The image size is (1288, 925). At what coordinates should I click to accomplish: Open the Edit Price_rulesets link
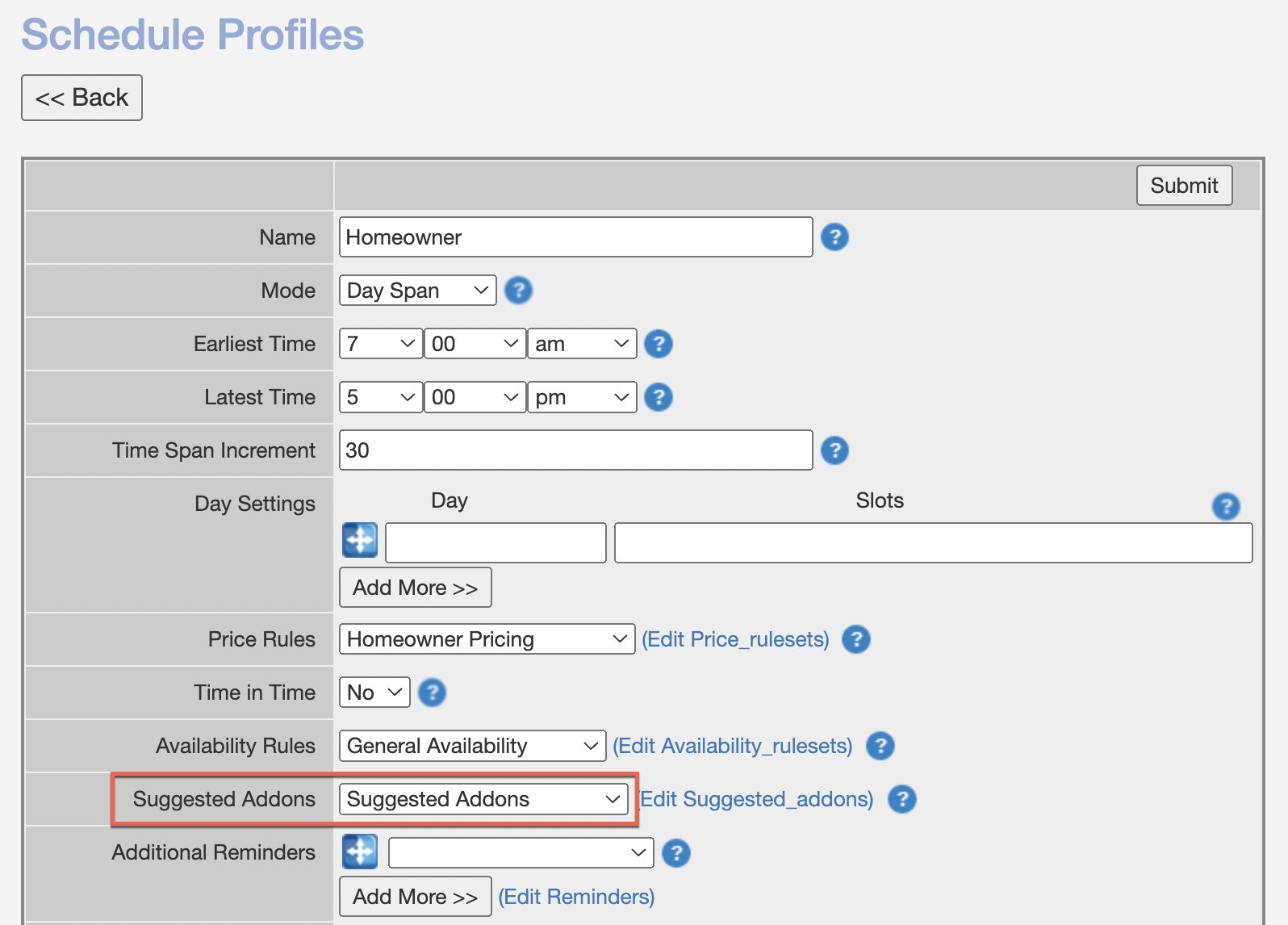click(735, 639)
